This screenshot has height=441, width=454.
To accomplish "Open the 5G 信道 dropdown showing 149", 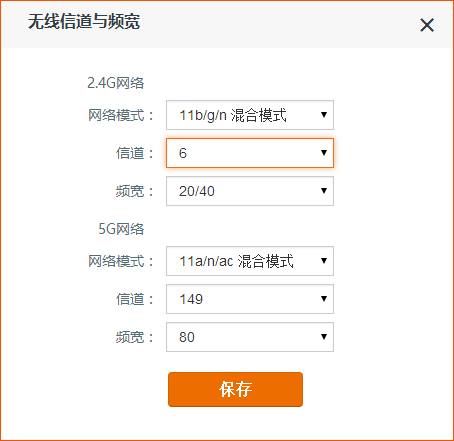I will tap(250, 299).
